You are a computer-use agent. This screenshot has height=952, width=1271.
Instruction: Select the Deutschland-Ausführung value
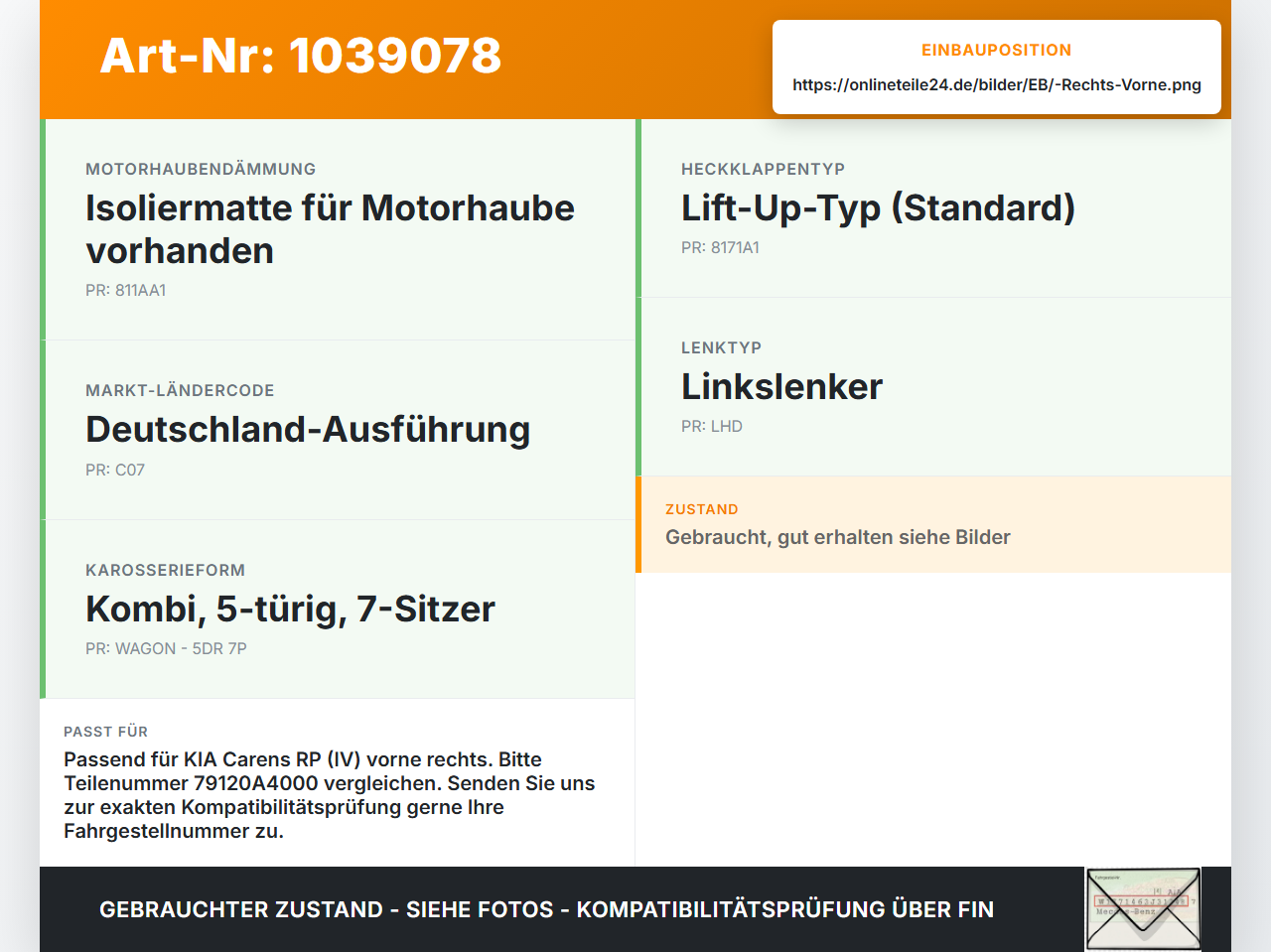pos(308,429)
